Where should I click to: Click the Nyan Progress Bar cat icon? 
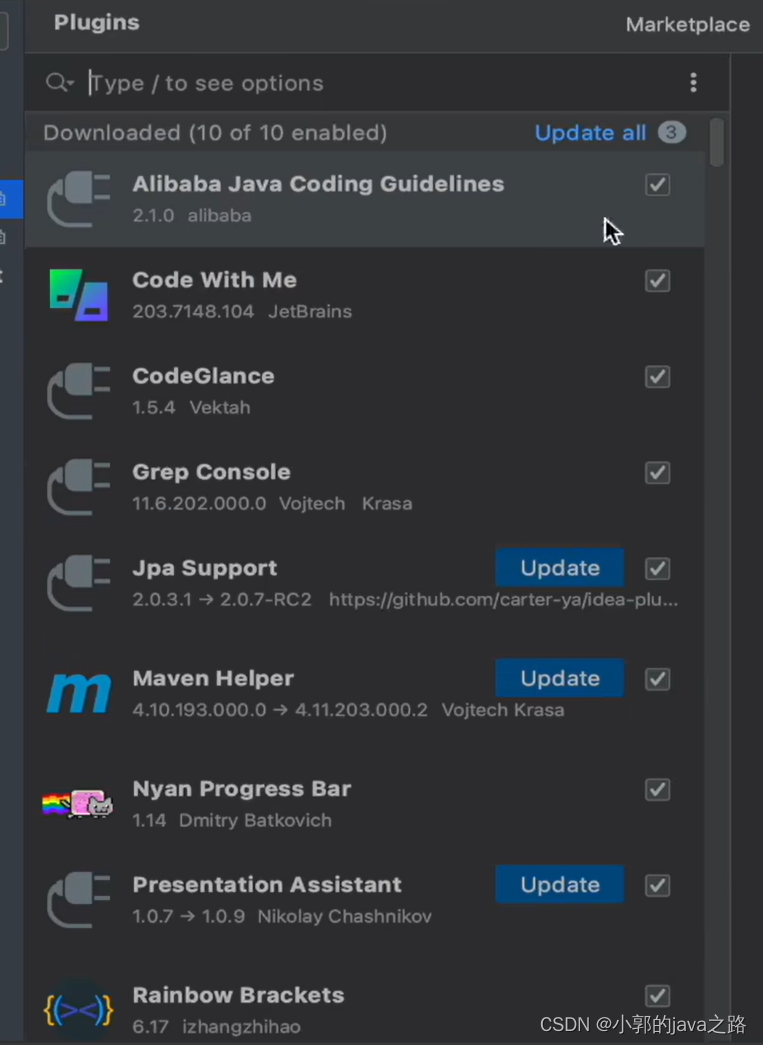tap(79, 804)
